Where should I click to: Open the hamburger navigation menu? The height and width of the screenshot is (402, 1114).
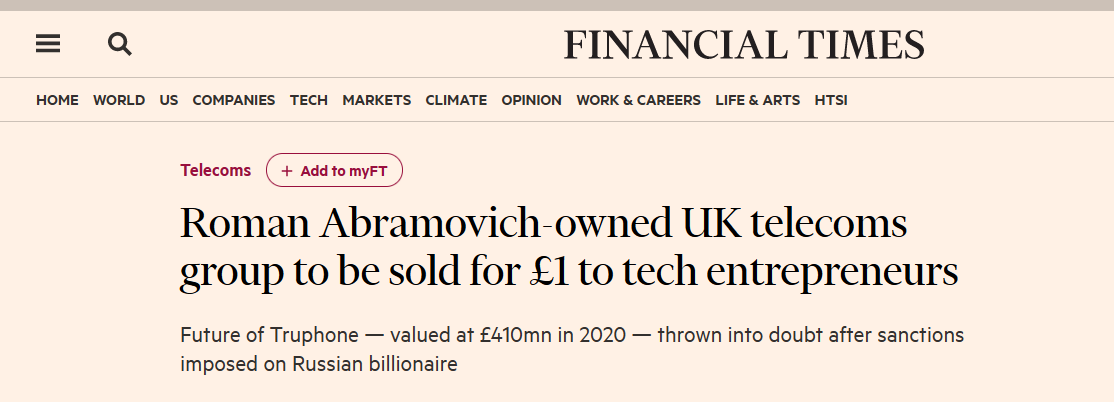pos(48,44)
